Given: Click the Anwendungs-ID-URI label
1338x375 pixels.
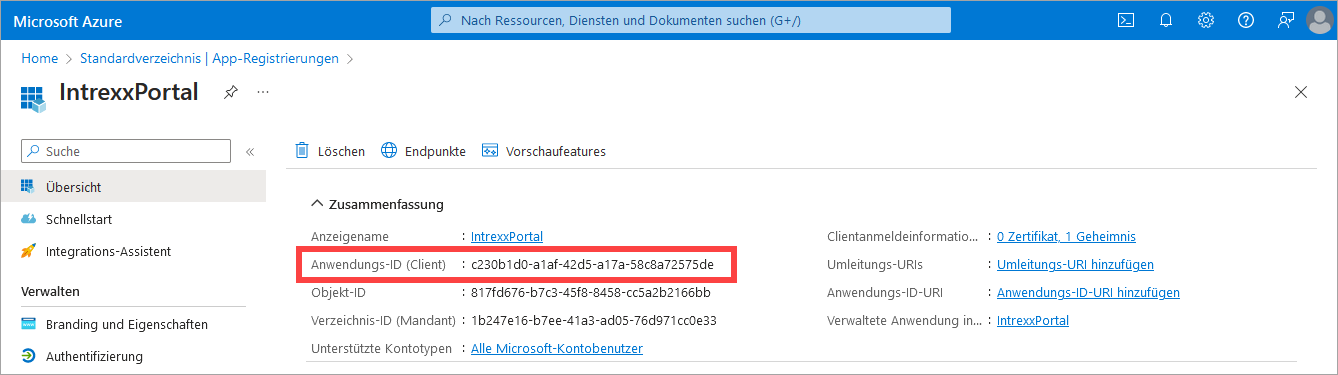Looking at the screenshot, I should point(885,293).
